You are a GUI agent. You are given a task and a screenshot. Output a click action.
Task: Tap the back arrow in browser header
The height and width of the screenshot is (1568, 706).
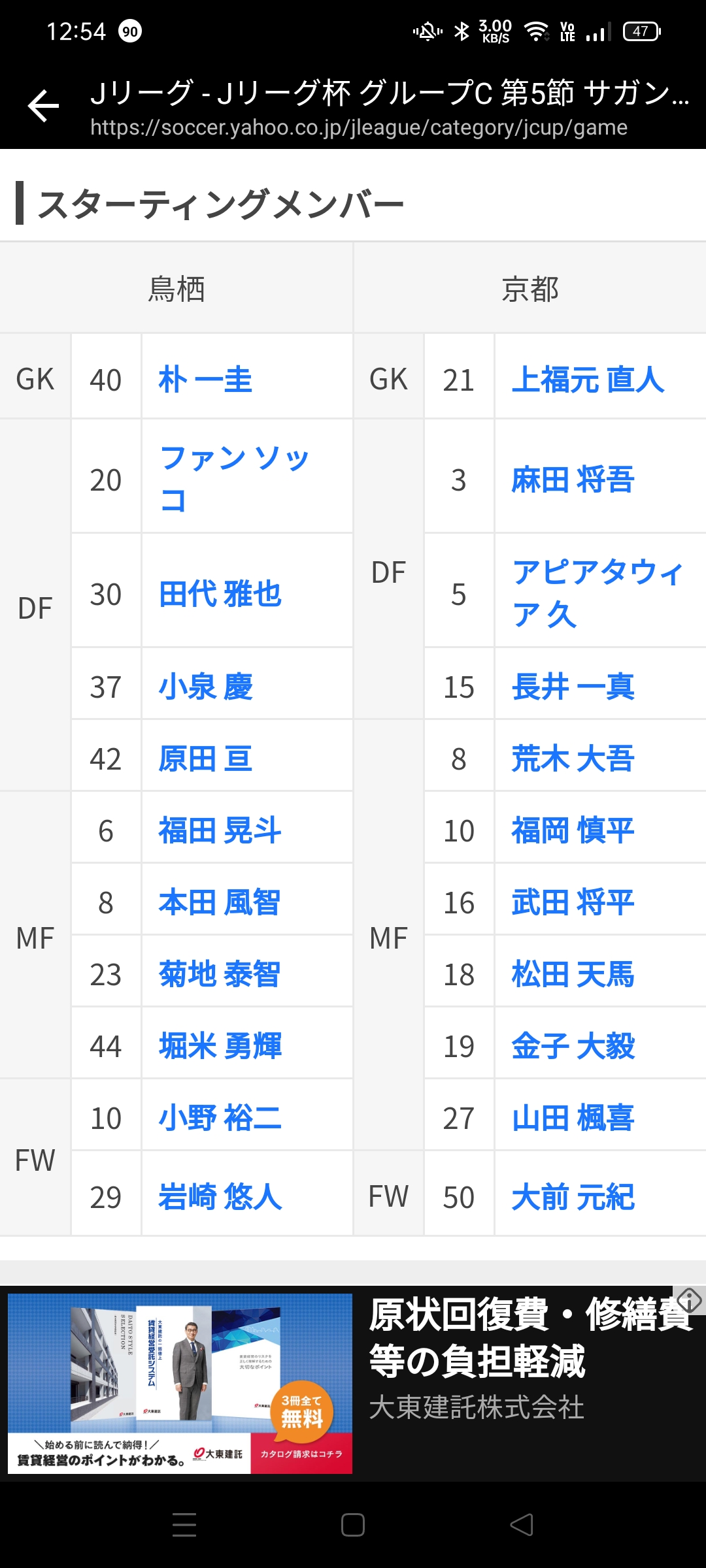(x=44, y=106)
